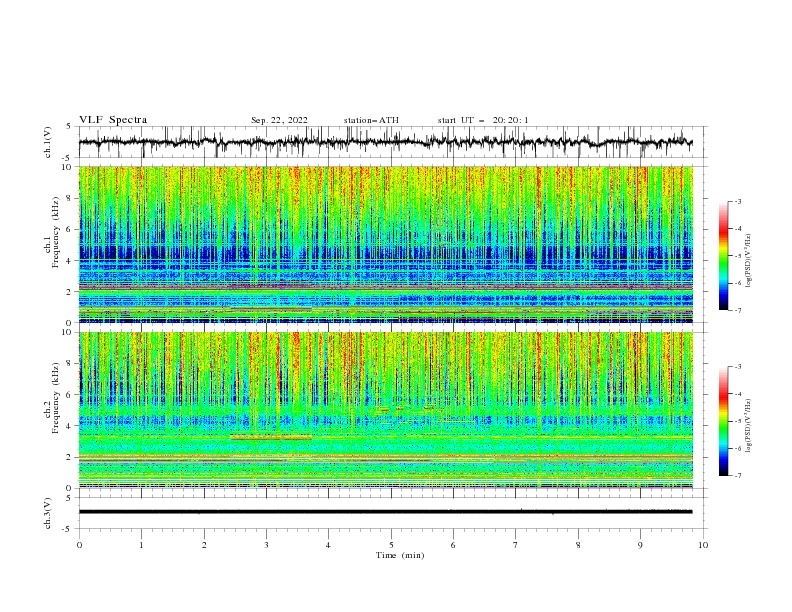Image resolution: width=792 pixels, height=612 pixels.
Task: Click the date text "Sep. 22, 2022"
Action: [x=279, y=120]
